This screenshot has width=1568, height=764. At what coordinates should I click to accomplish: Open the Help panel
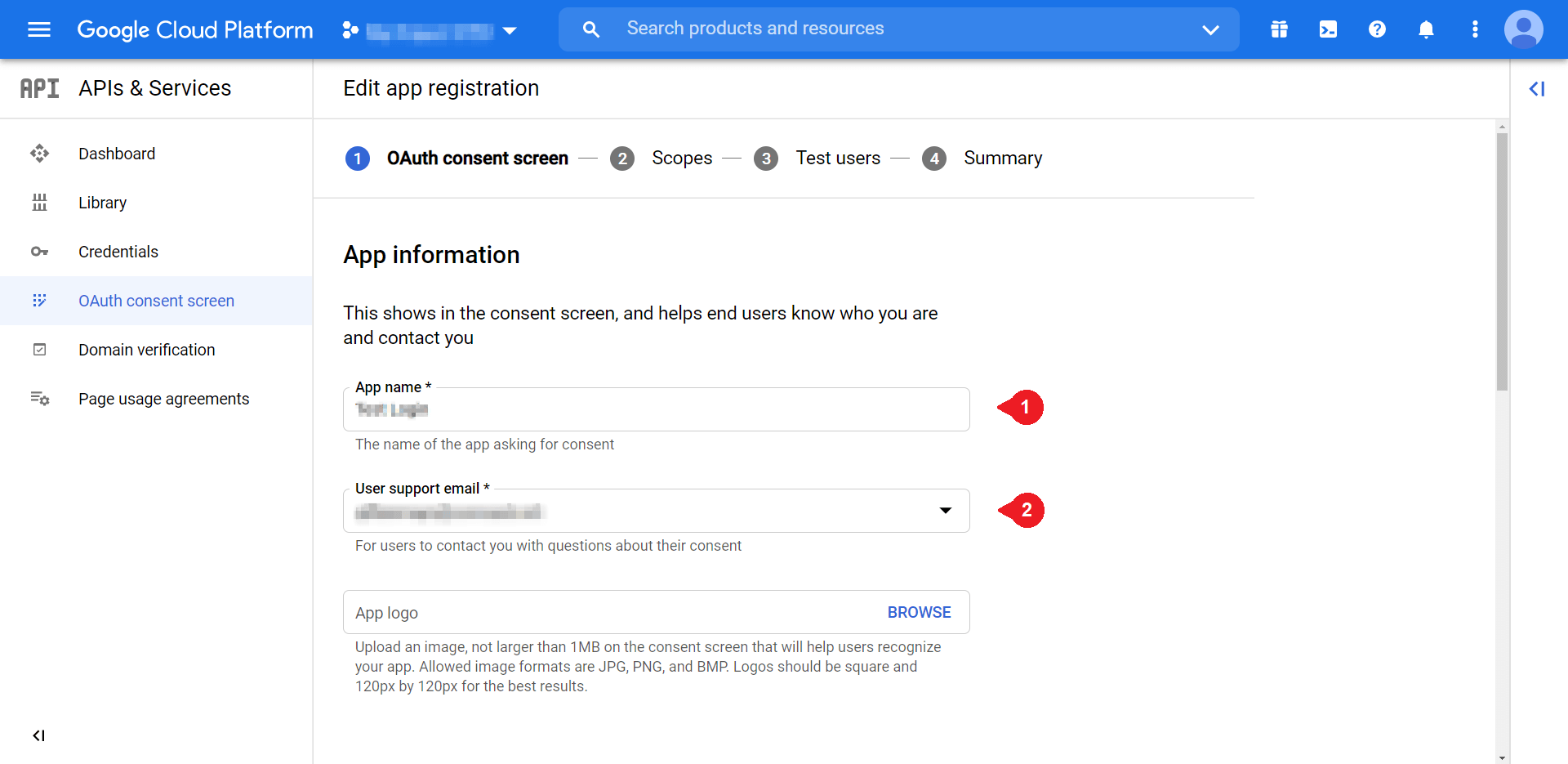point(1377,29)
